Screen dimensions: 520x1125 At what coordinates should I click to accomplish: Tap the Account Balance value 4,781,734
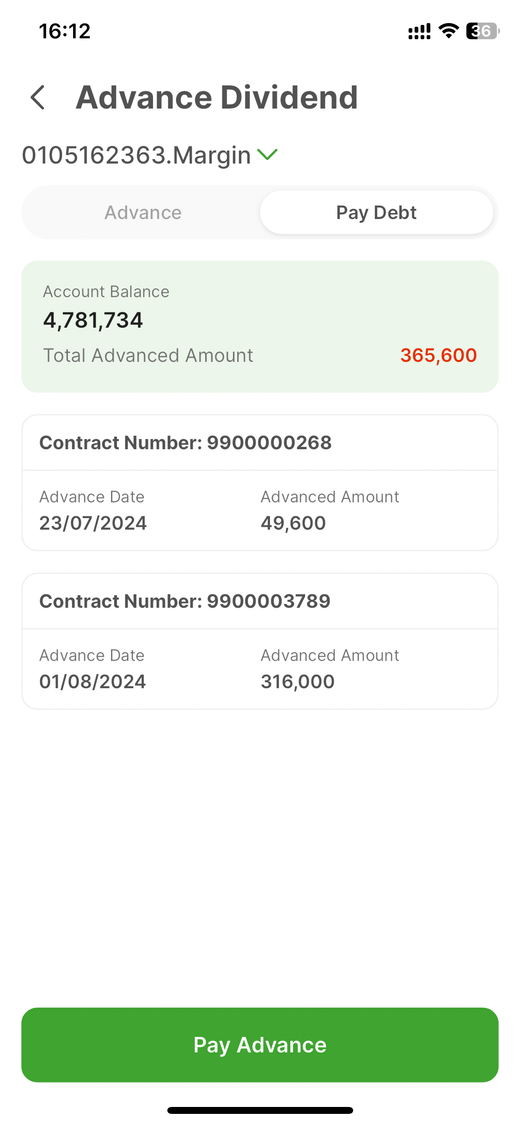pyautogui.click(x=93, y=320)
